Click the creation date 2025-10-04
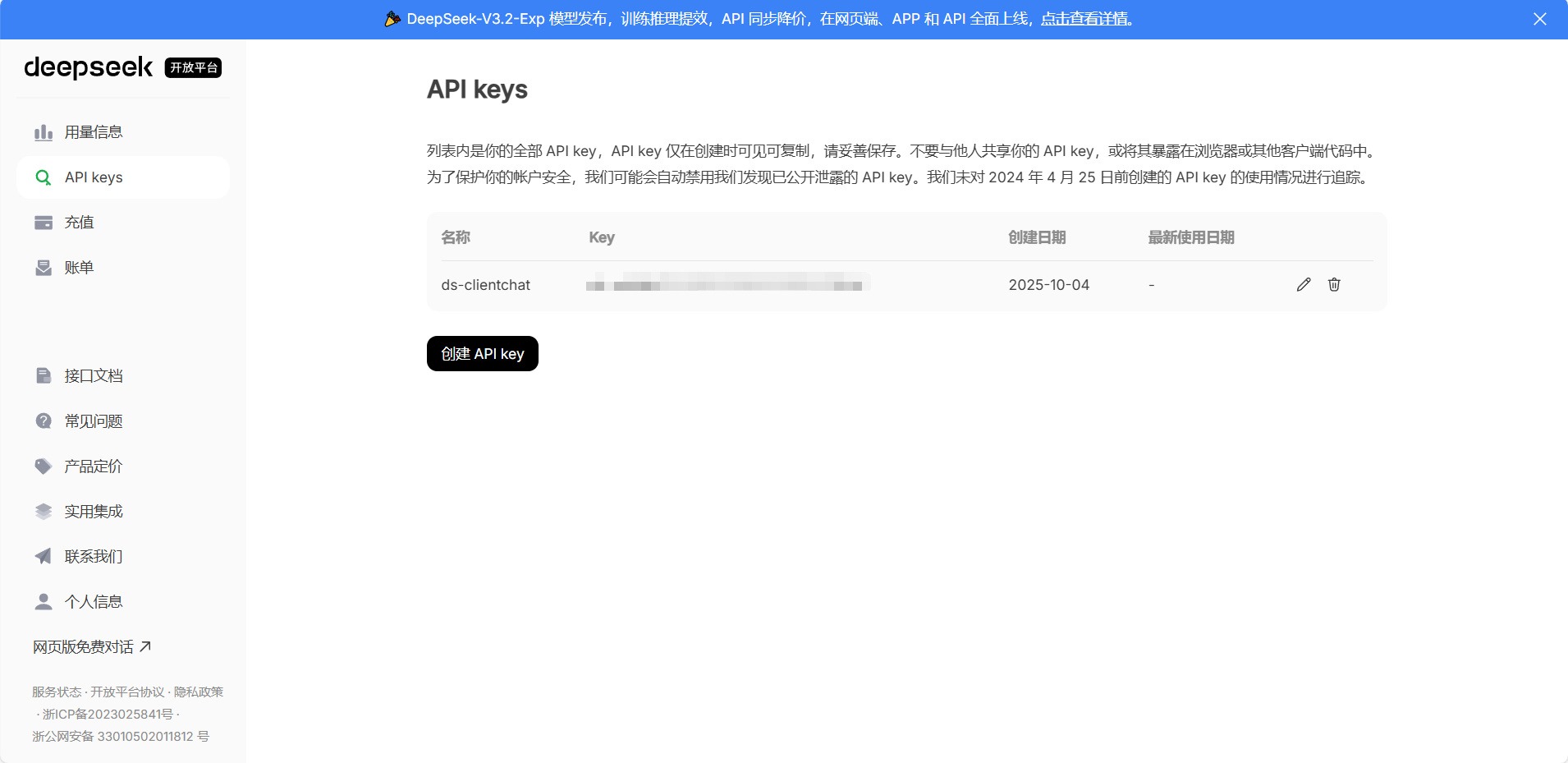The image size is (1568, 763). tap(1049, 285)
